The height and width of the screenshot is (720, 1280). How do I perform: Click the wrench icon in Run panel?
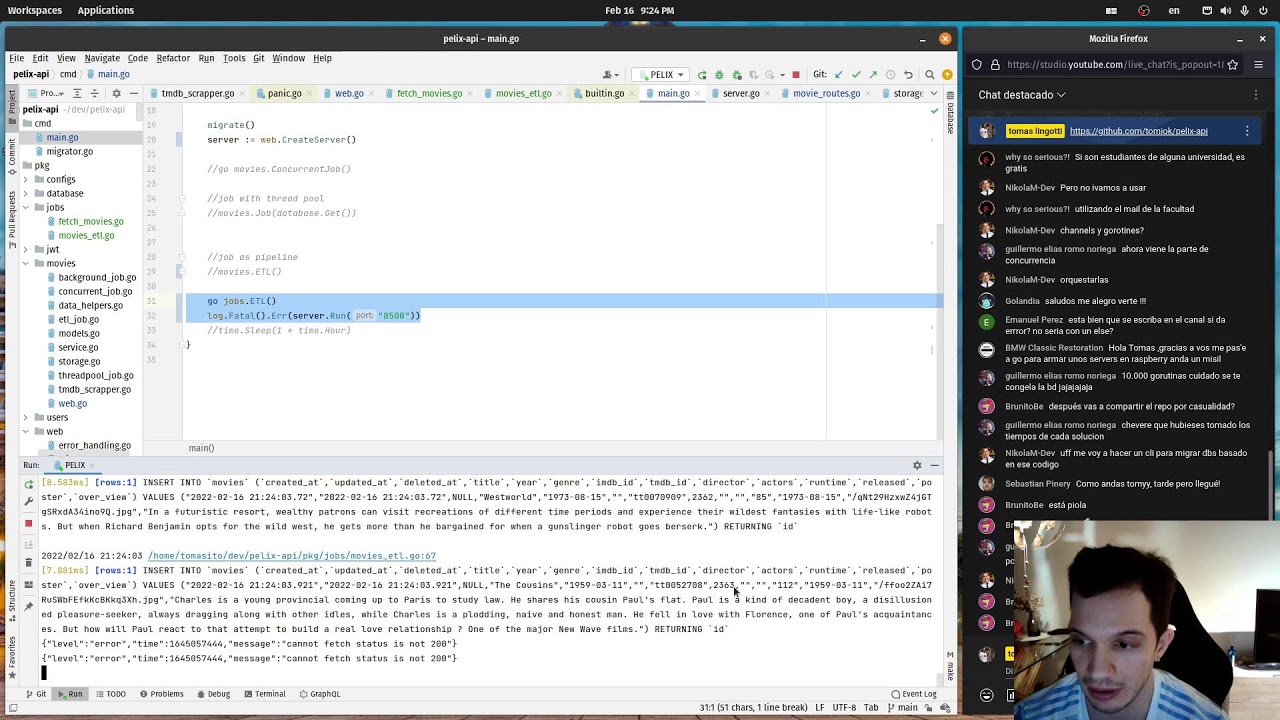click(x=29, y=501)
